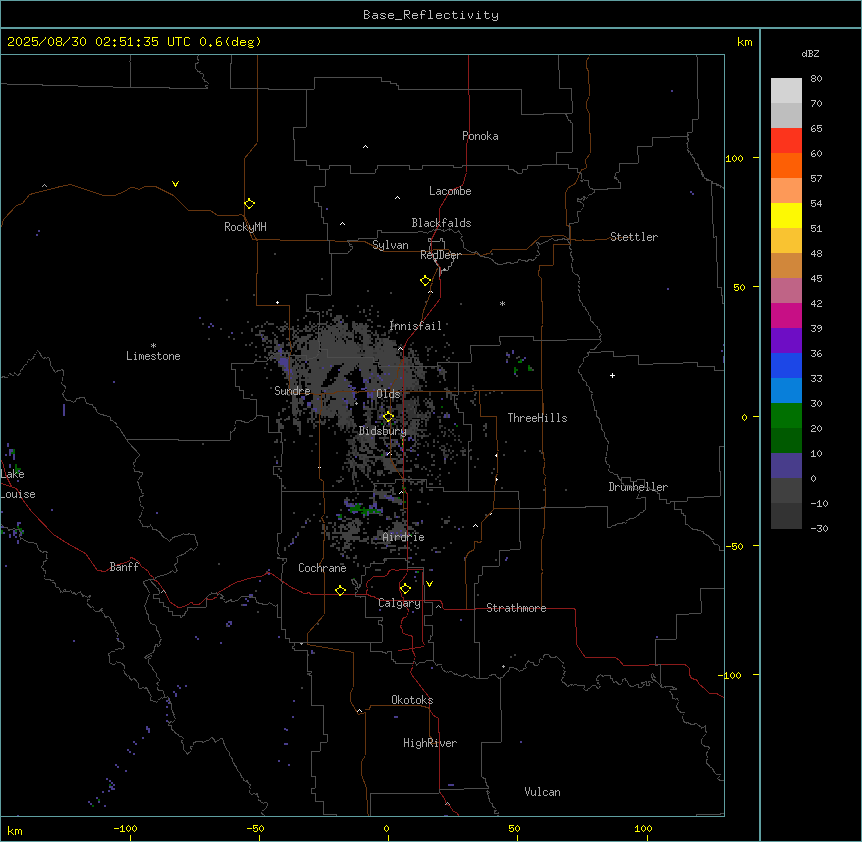This screenshot has width=862, height=842.
Task: Select the purple 36-39 dBZ legend swatch
Action: pos(786,340)
